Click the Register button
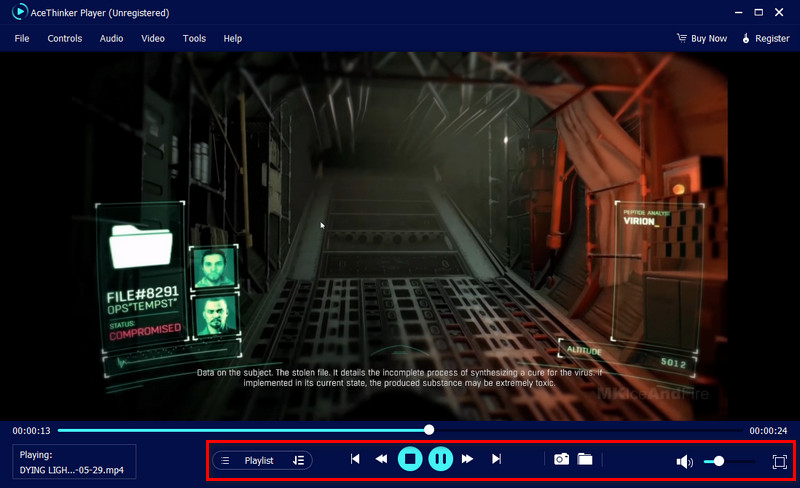Viewport: 800px width, 488px height. (765, 38)
